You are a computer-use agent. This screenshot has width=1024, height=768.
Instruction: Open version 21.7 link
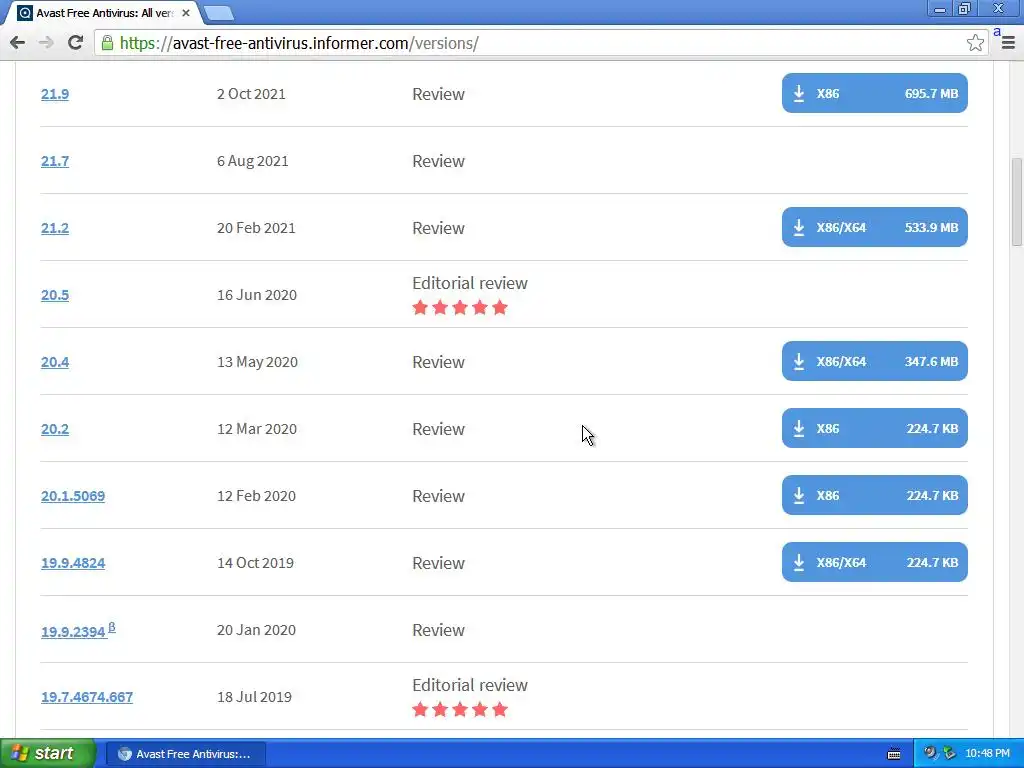click(55, 161)
